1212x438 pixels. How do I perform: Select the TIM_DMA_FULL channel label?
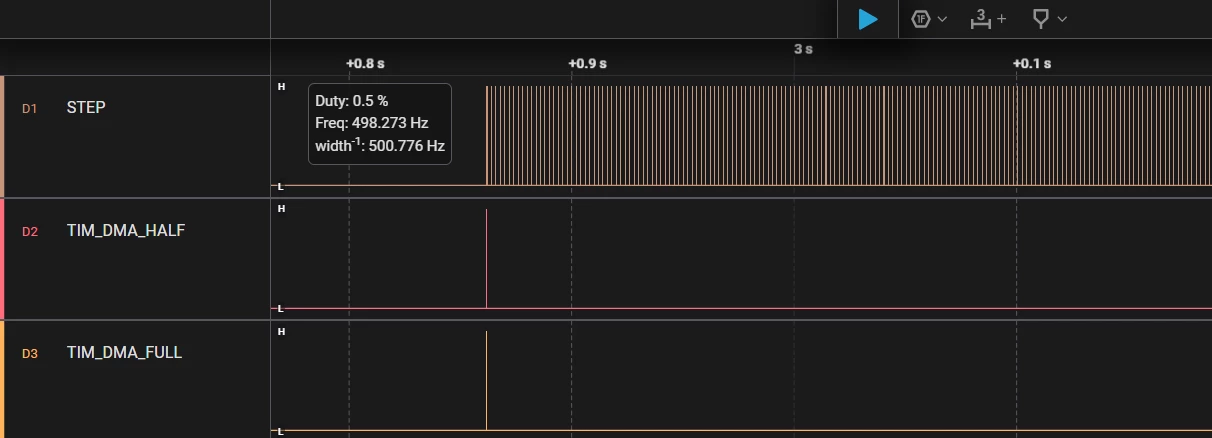pos(124,352)
